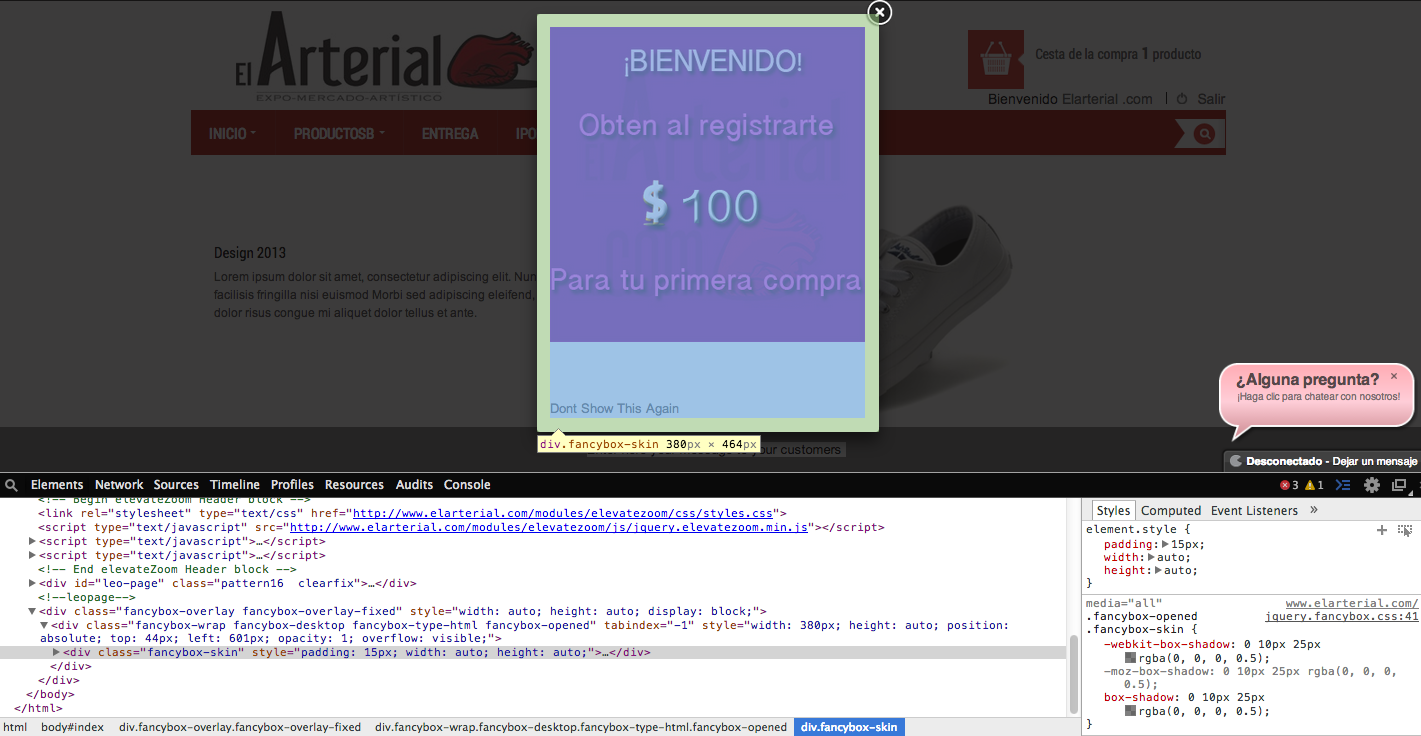The image size is (1421, 736).
Task: Expand the width property triangle
Action: click(1152, 557)
